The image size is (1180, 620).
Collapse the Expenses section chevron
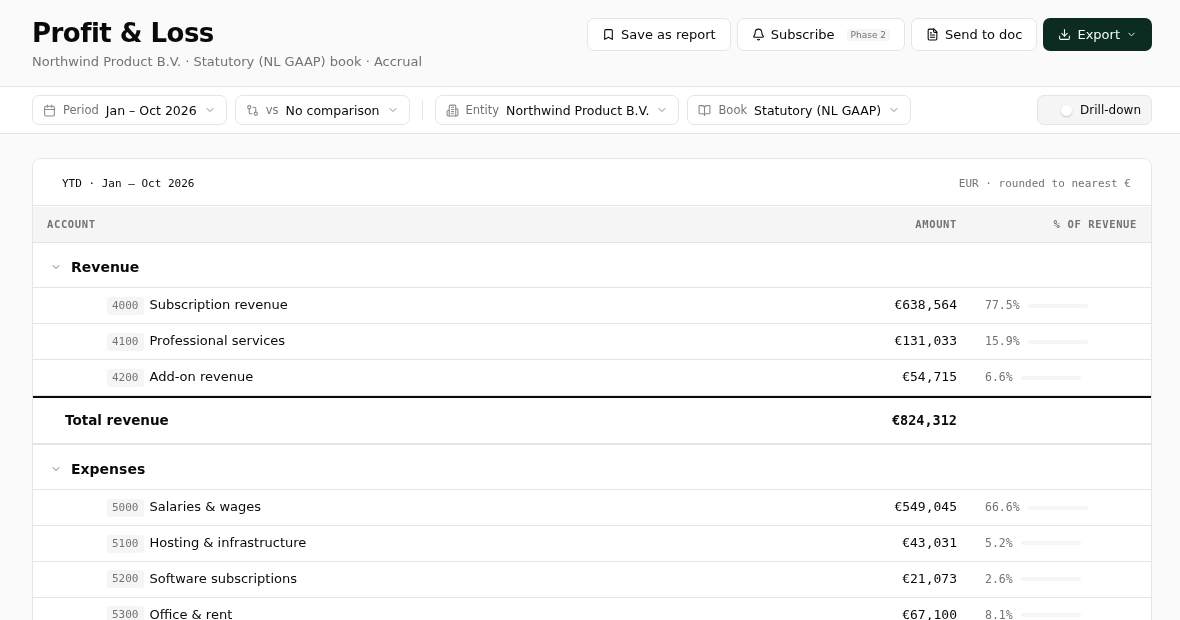click(x=56, y=469)
